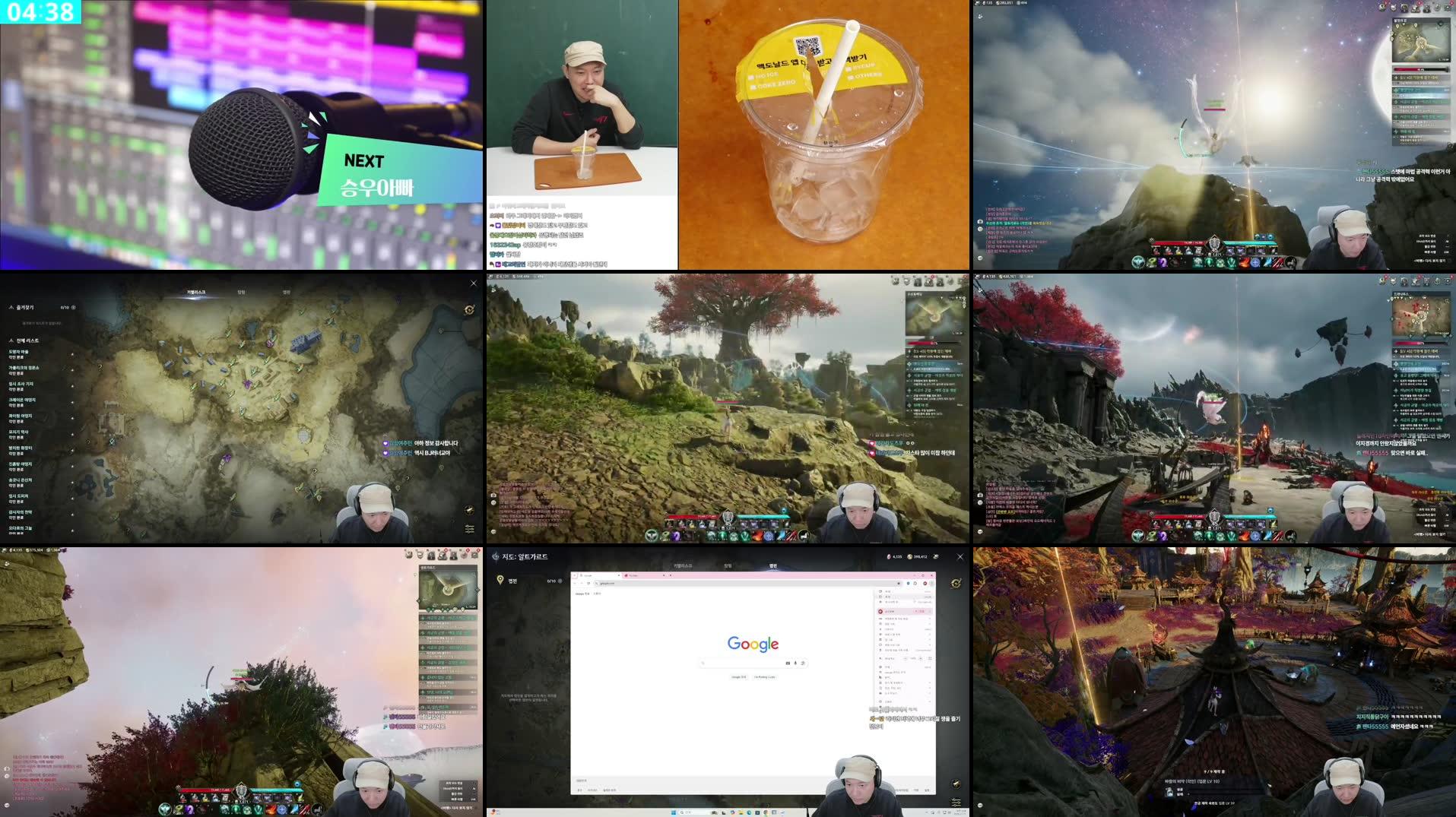Select the compass reset icon on the Altgard map
Screen dimensions: 1456x817
955,583
